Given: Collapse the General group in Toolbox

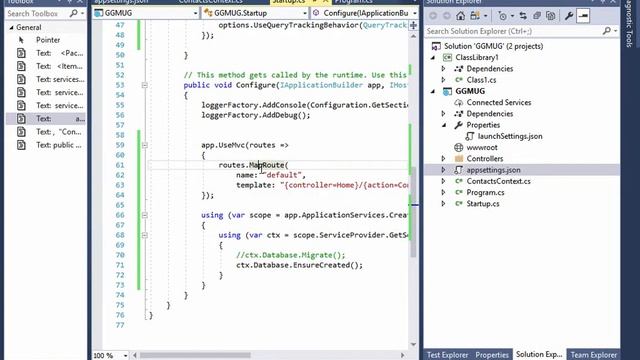Looking at the screenshot, I should 11,27.
